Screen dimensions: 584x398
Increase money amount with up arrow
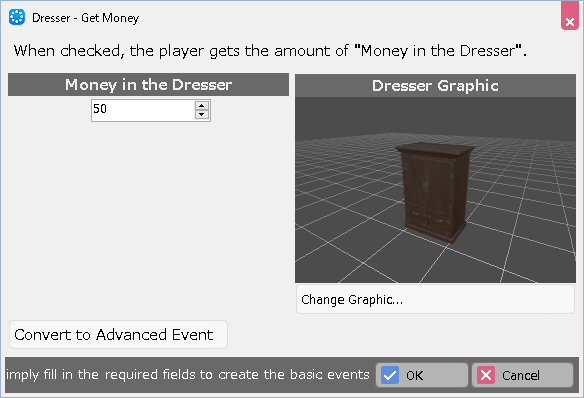point(201,105)
